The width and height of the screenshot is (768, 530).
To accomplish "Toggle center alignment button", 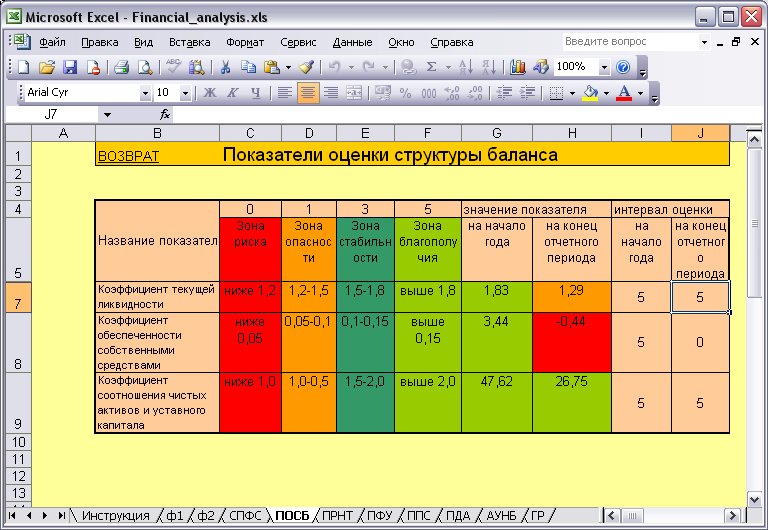I will point(308,93).
